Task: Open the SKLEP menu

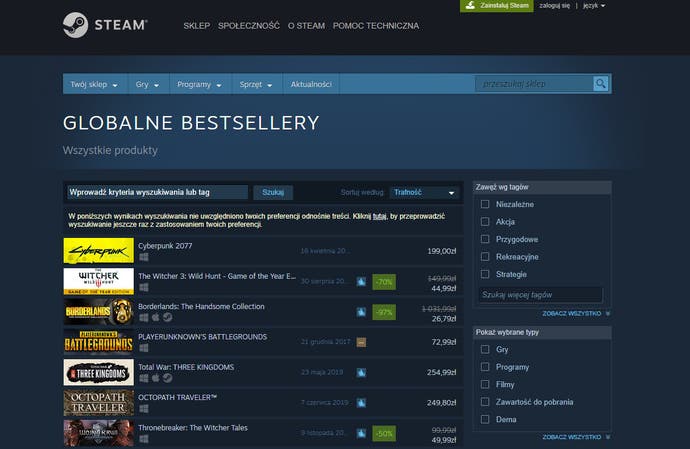Action: click(197, 26)
